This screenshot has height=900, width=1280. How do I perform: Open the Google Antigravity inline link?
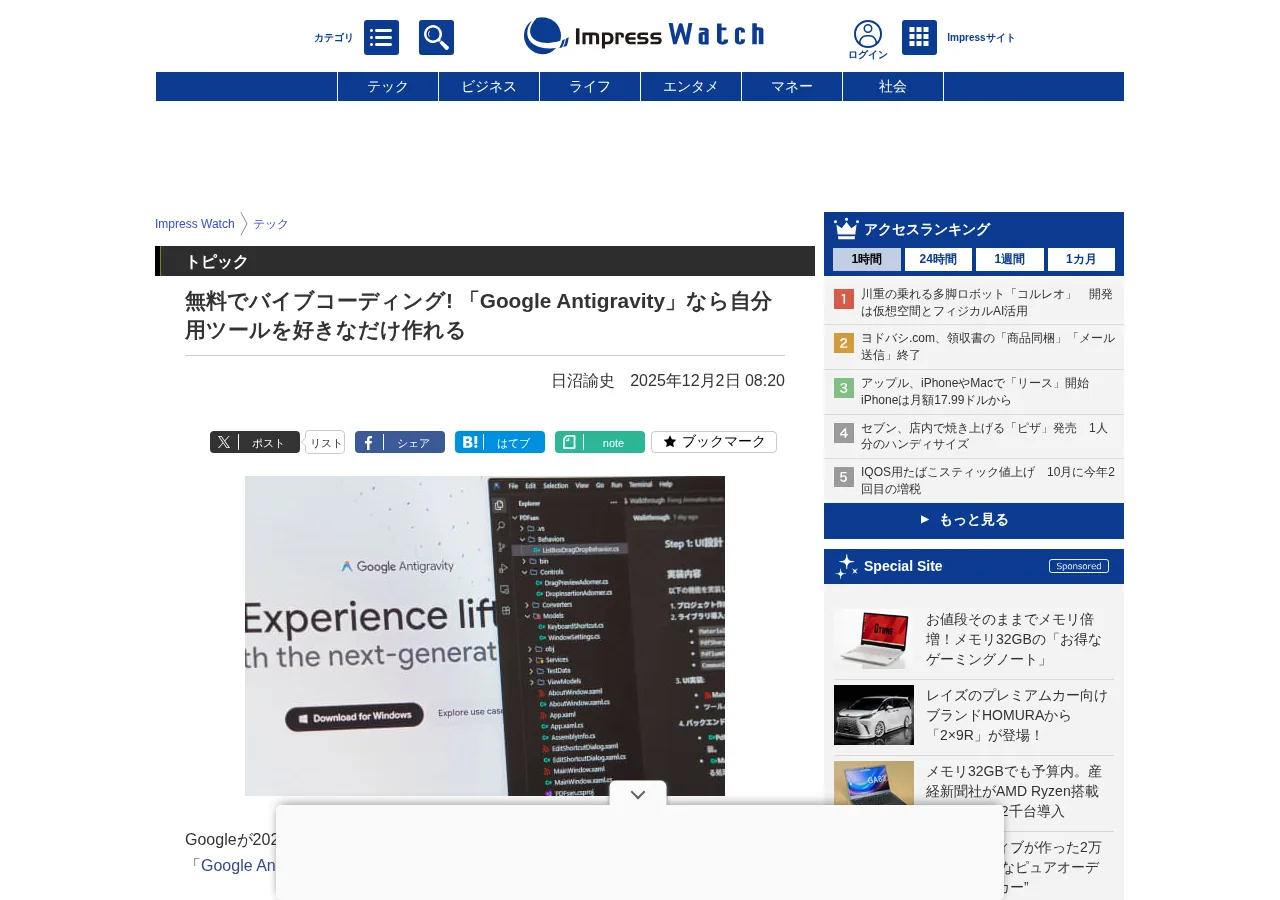[240, 865]
